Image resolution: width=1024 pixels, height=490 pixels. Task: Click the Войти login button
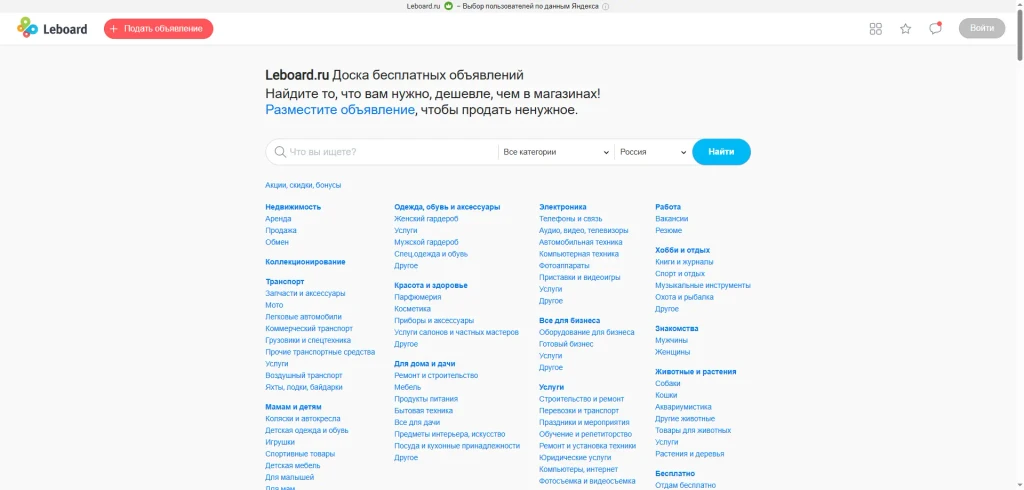pos(982,28)
